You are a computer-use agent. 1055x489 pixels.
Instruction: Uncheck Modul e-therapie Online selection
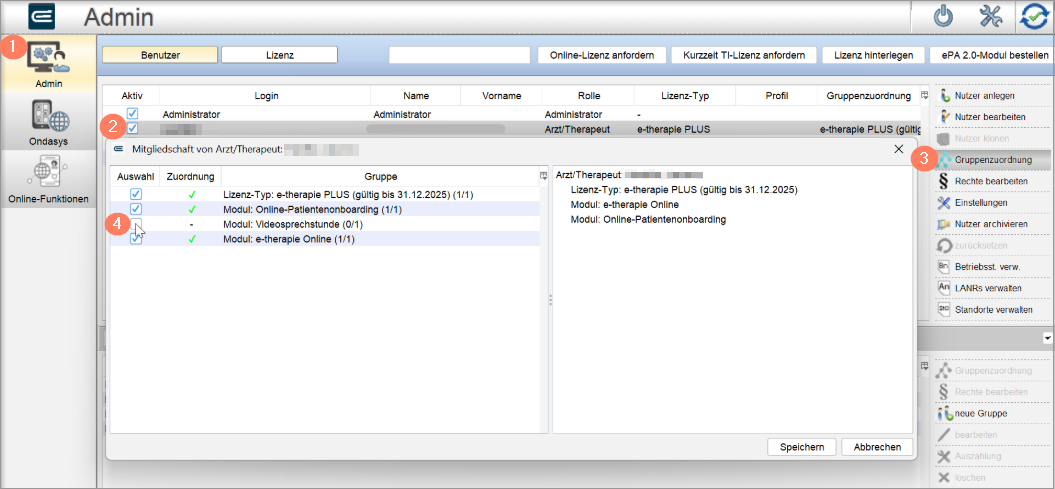[x=136, y=239]
